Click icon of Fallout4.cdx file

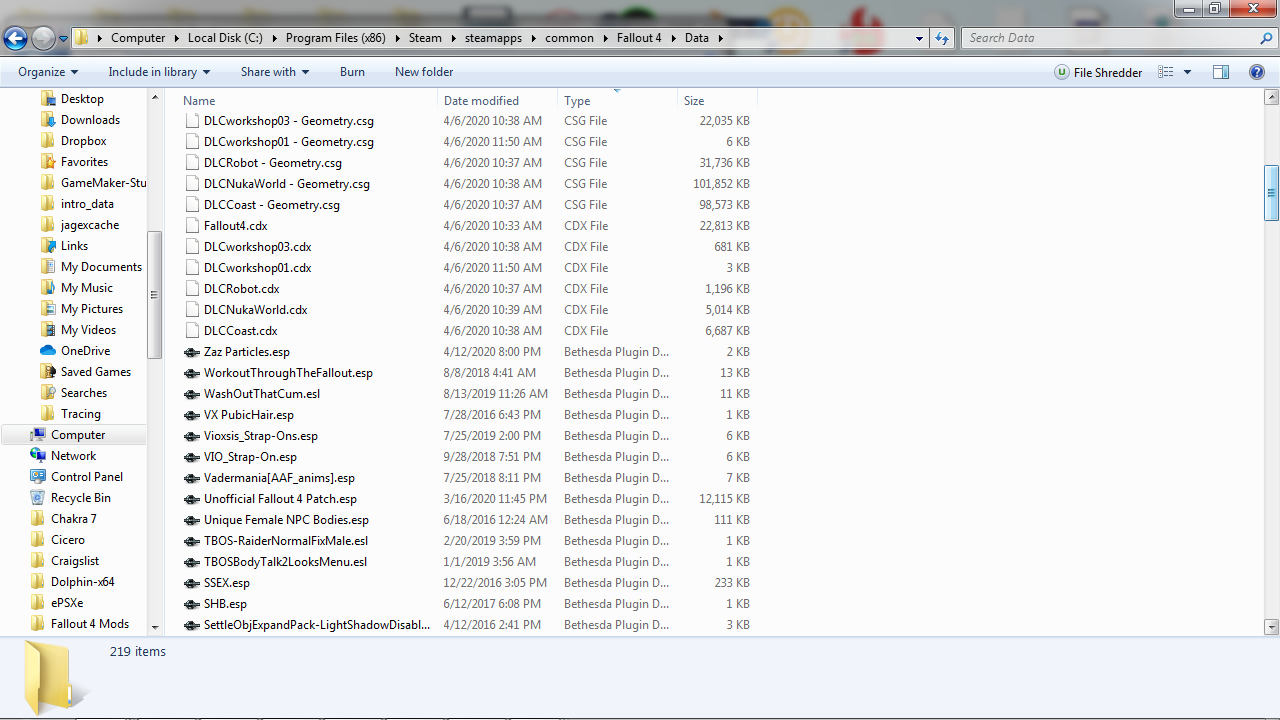pyautogui.click(x=193, y=226)
